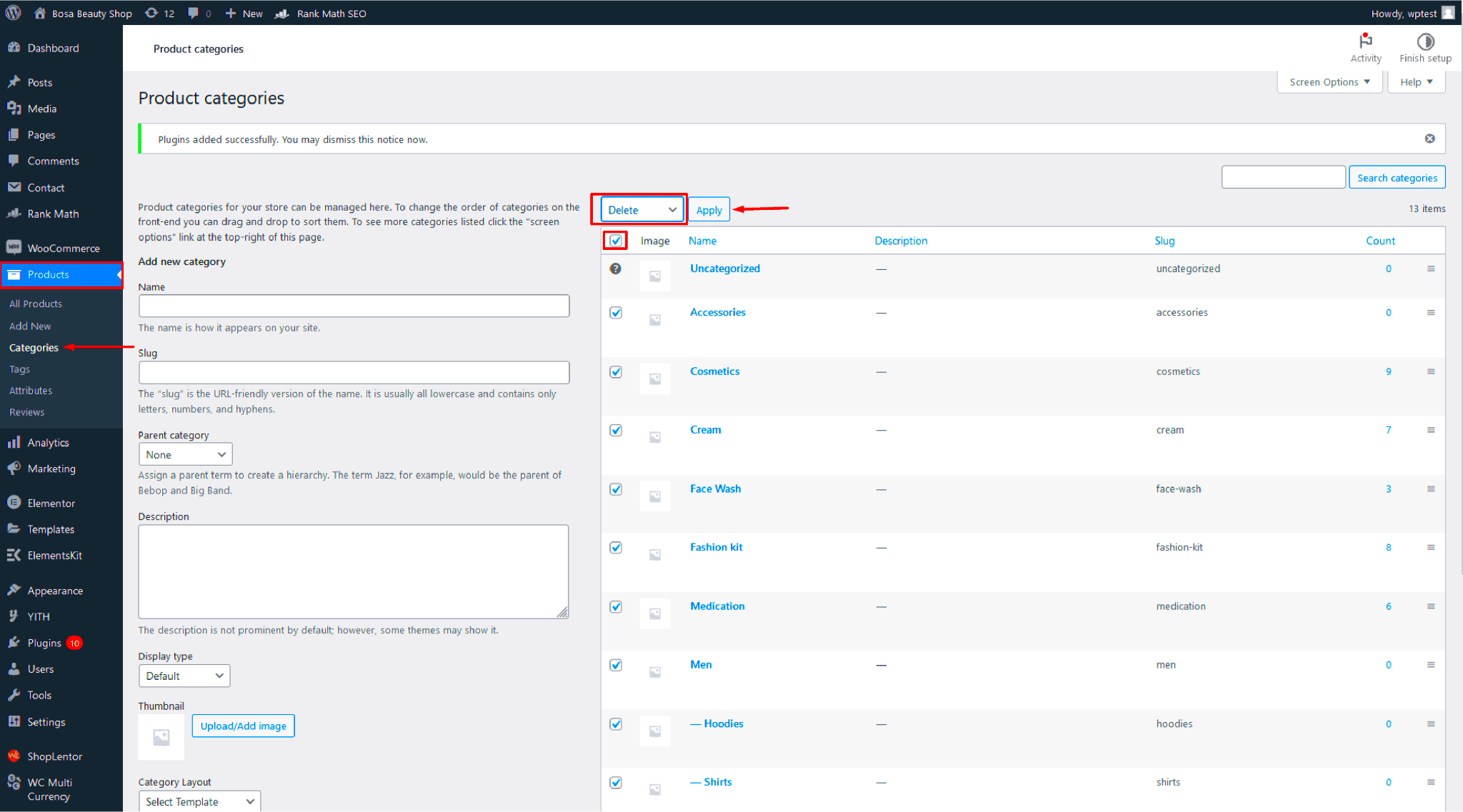This screenshot has height=812, width=1463.
Task: Open the Face Wash category link
Action: click(715, 488)
